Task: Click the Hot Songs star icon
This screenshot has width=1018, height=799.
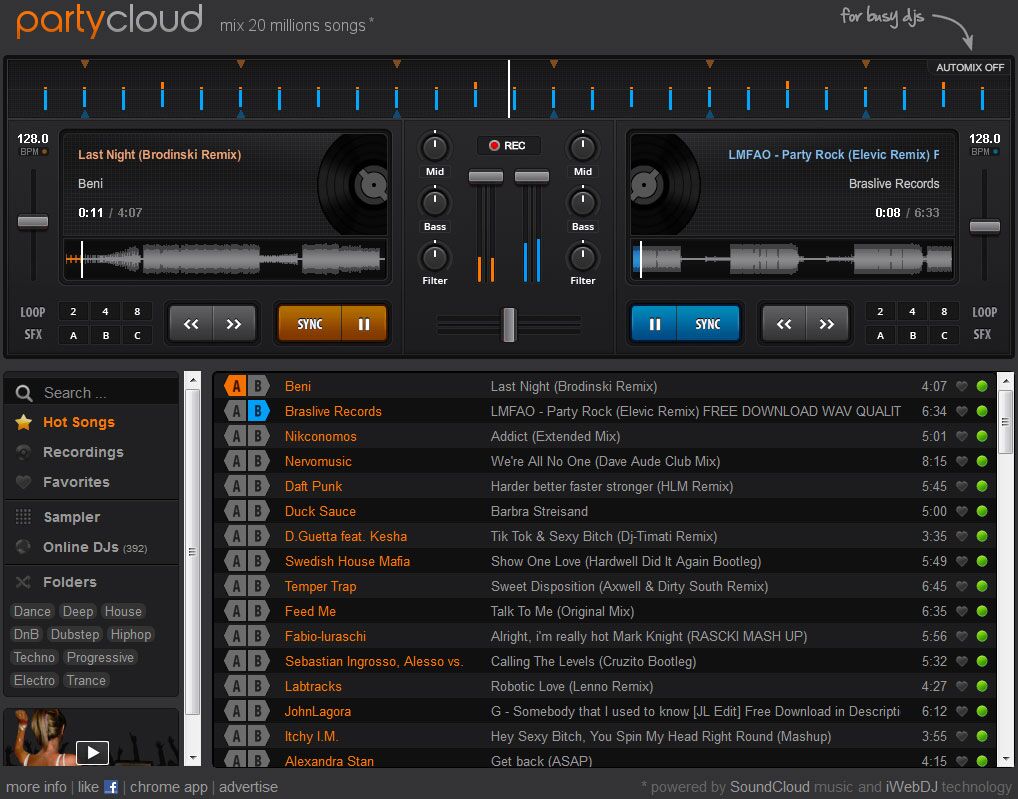Action: [x=23, y=422]
